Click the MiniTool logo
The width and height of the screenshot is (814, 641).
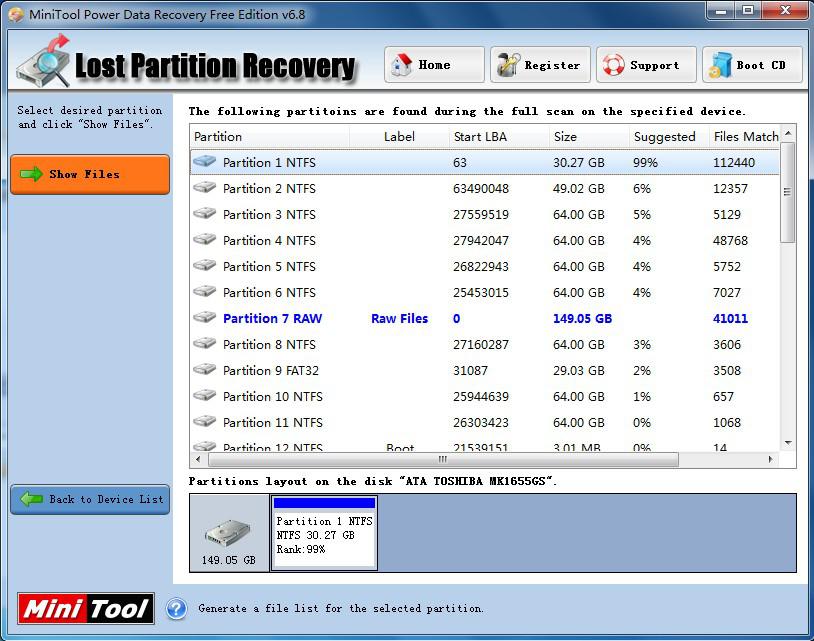[86, 608]
